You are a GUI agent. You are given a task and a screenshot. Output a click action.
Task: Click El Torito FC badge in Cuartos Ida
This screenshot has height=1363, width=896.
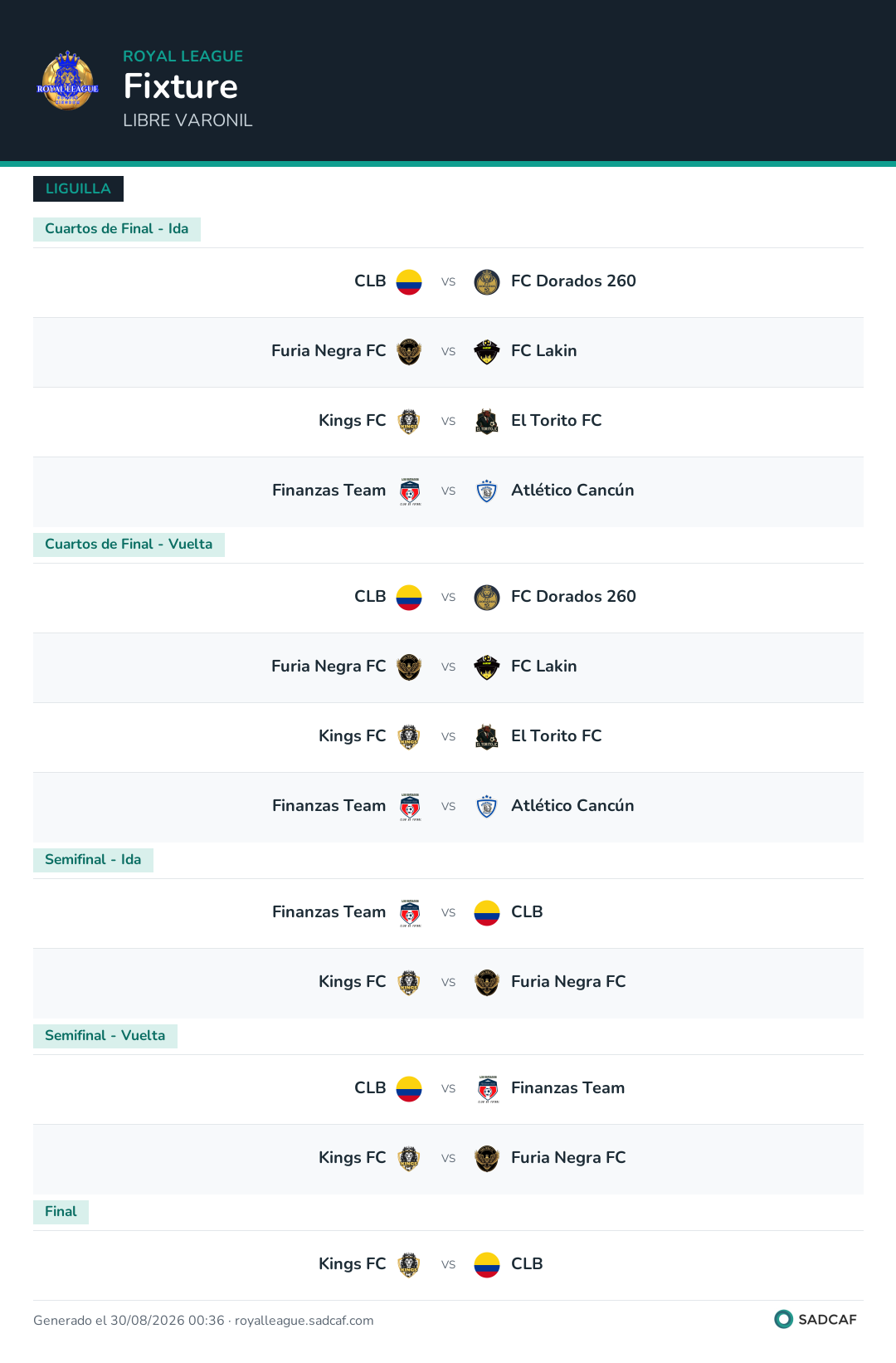[487, 422]
